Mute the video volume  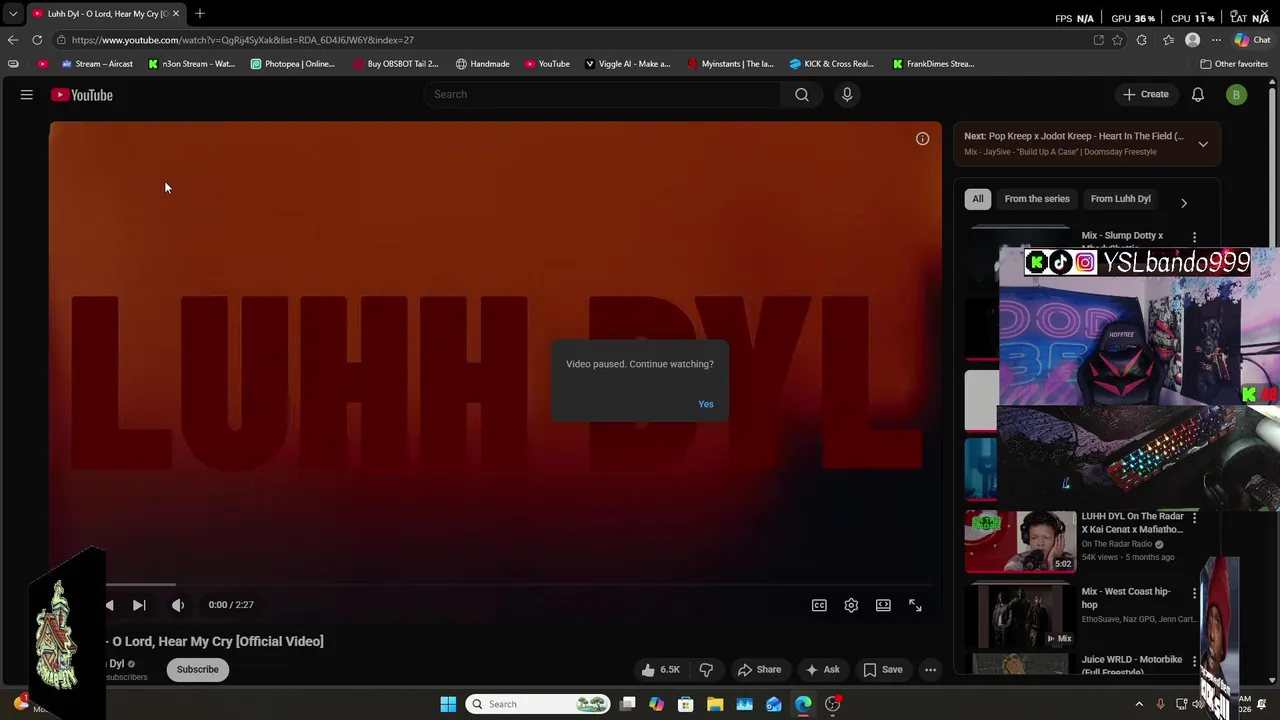pyautogui.click(x=178, y=605)
